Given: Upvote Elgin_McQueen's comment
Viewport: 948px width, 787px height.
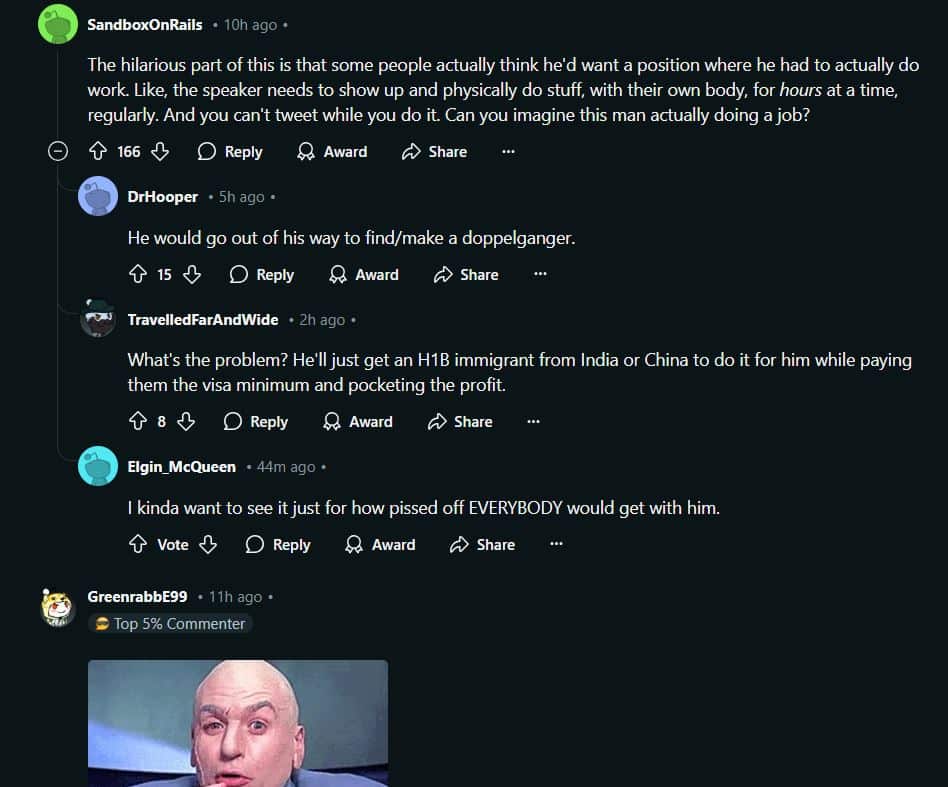Looking at the screenshot, I should coord(138,545).
